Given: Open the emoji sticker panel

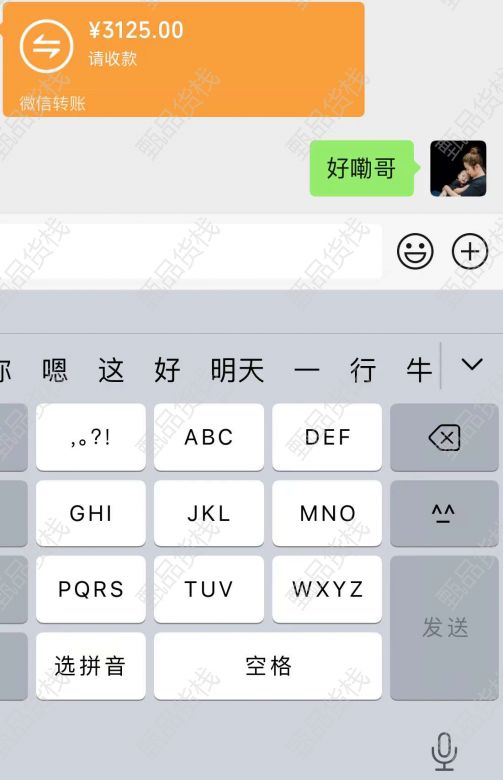Looking at the screenshot, I should point(415,251).
